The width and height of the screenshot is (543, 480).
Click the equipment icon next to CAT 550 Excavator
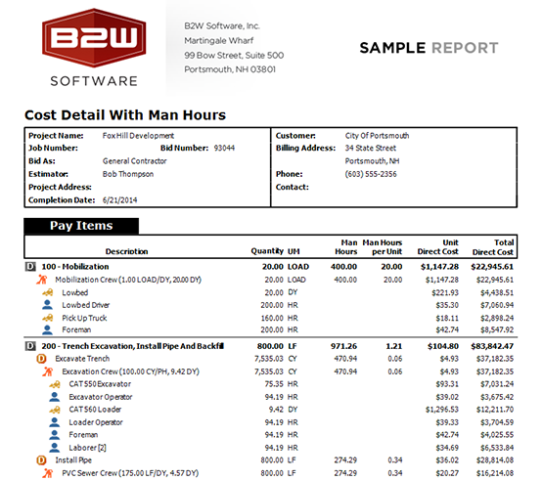[55, 384]
